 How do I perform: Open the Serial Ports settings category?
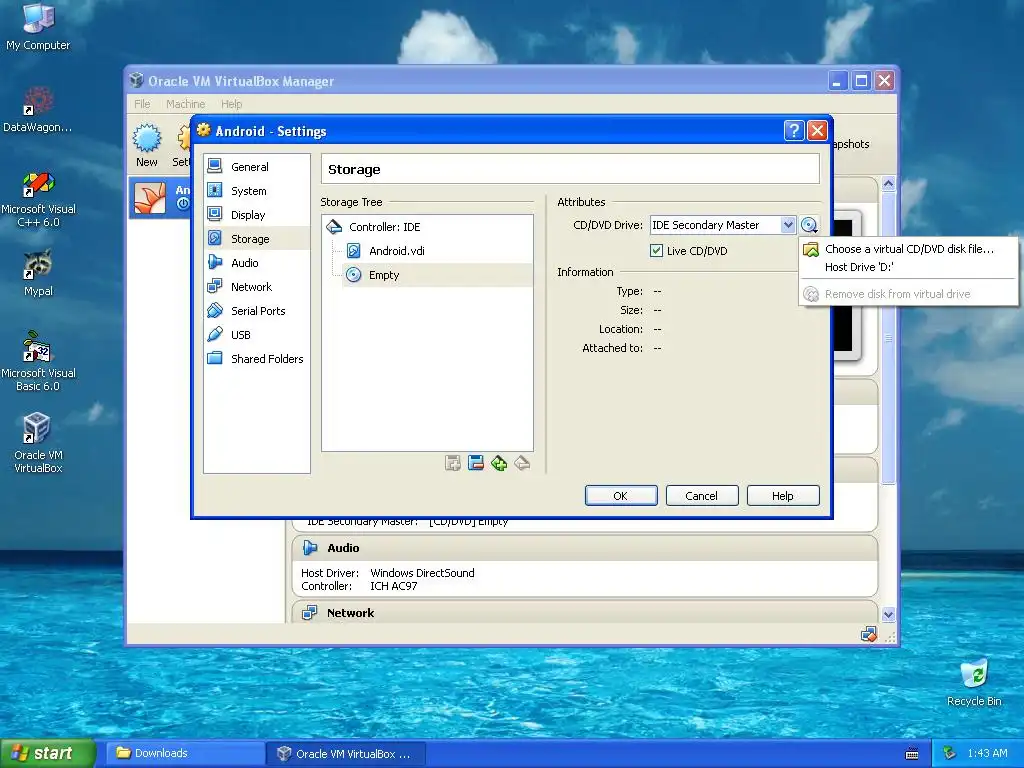click(x=256, y=311)
